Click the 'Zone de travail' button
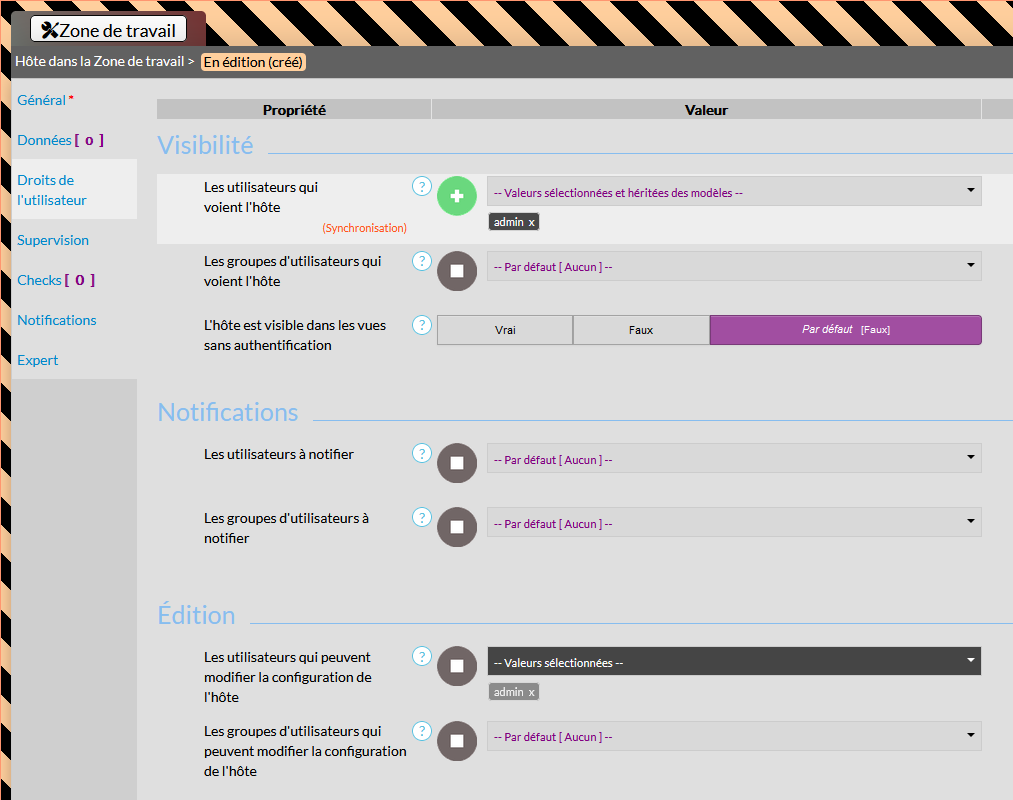The width and height of the screenshot is (1013, 800). click(x=108, y=30)
